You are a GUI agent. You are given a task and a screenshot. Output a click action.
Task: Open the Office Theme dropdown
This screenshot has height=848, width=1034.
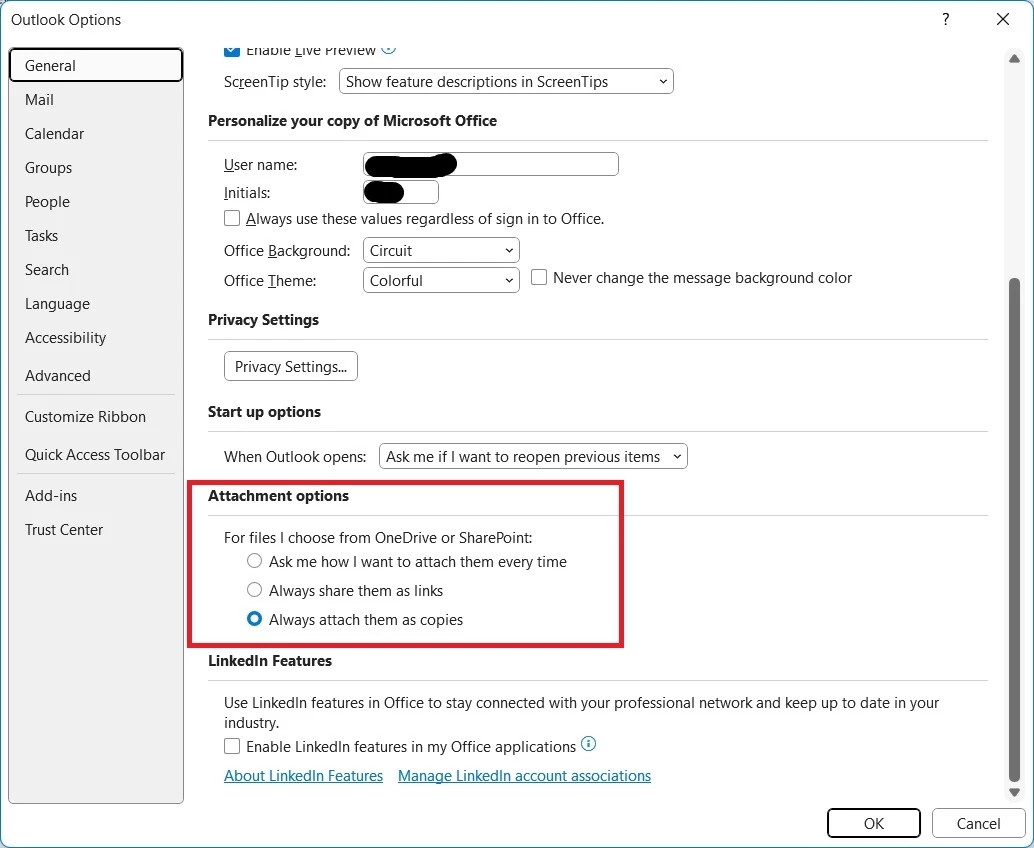tap(441, 280)
